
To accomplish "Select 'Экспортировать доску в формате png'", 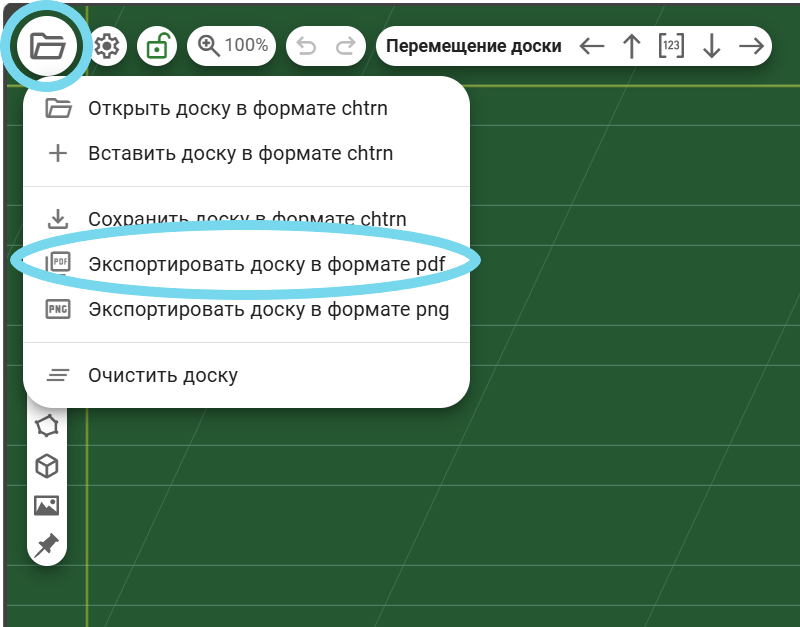I will coord(268,309).
